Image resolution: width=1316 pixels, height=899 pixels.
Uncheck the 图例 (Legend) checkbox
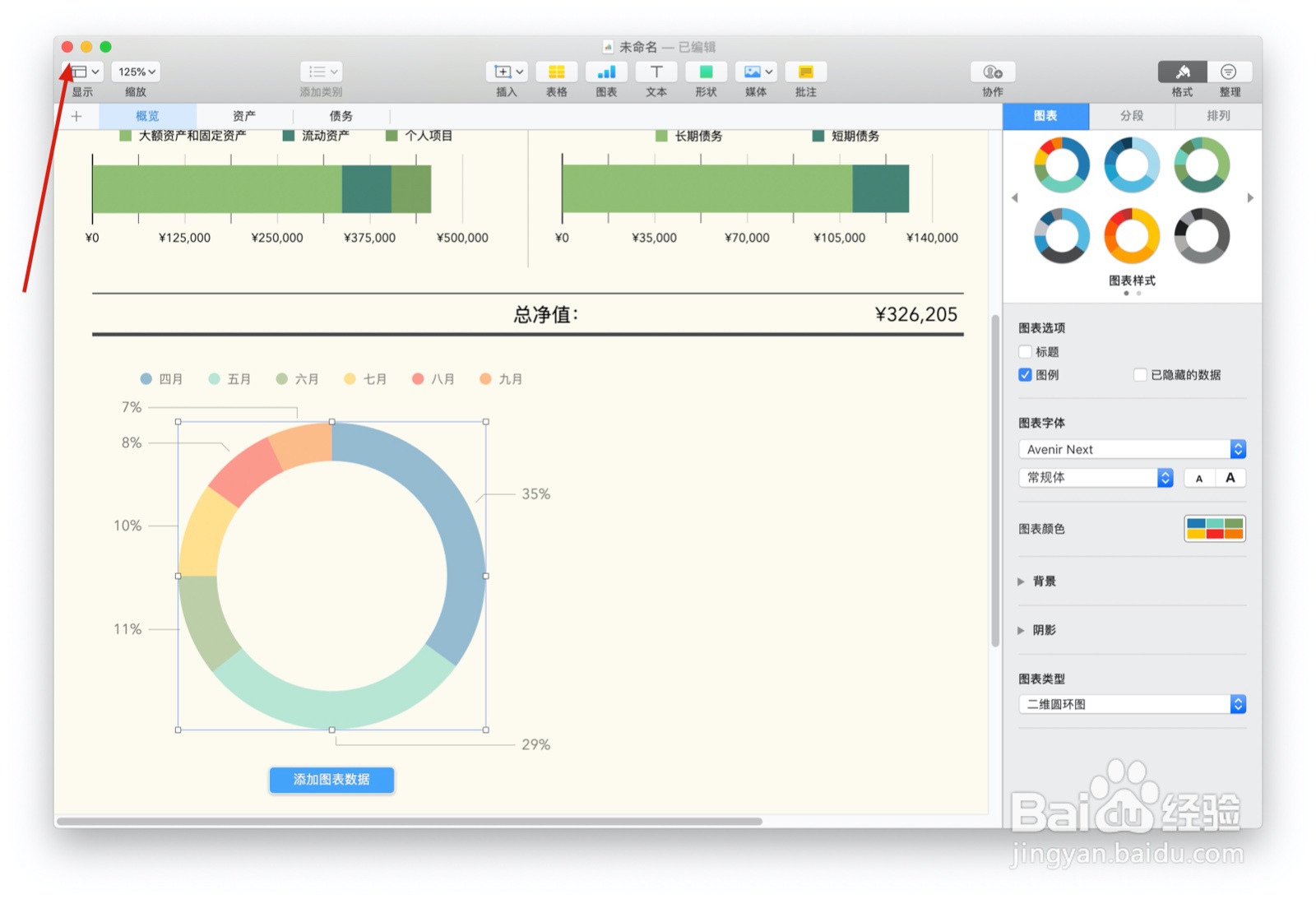pos(1025,374)
